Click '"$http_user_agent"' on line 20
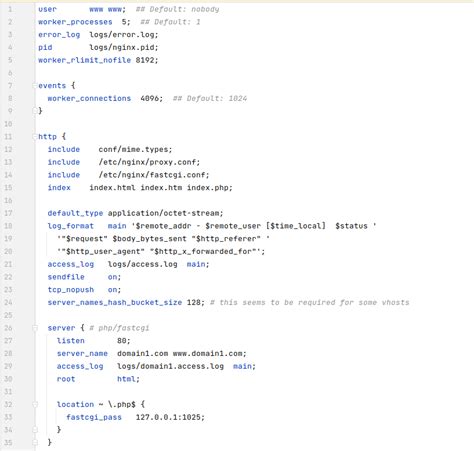Screen dimensions: 474x451 [103, 252]
